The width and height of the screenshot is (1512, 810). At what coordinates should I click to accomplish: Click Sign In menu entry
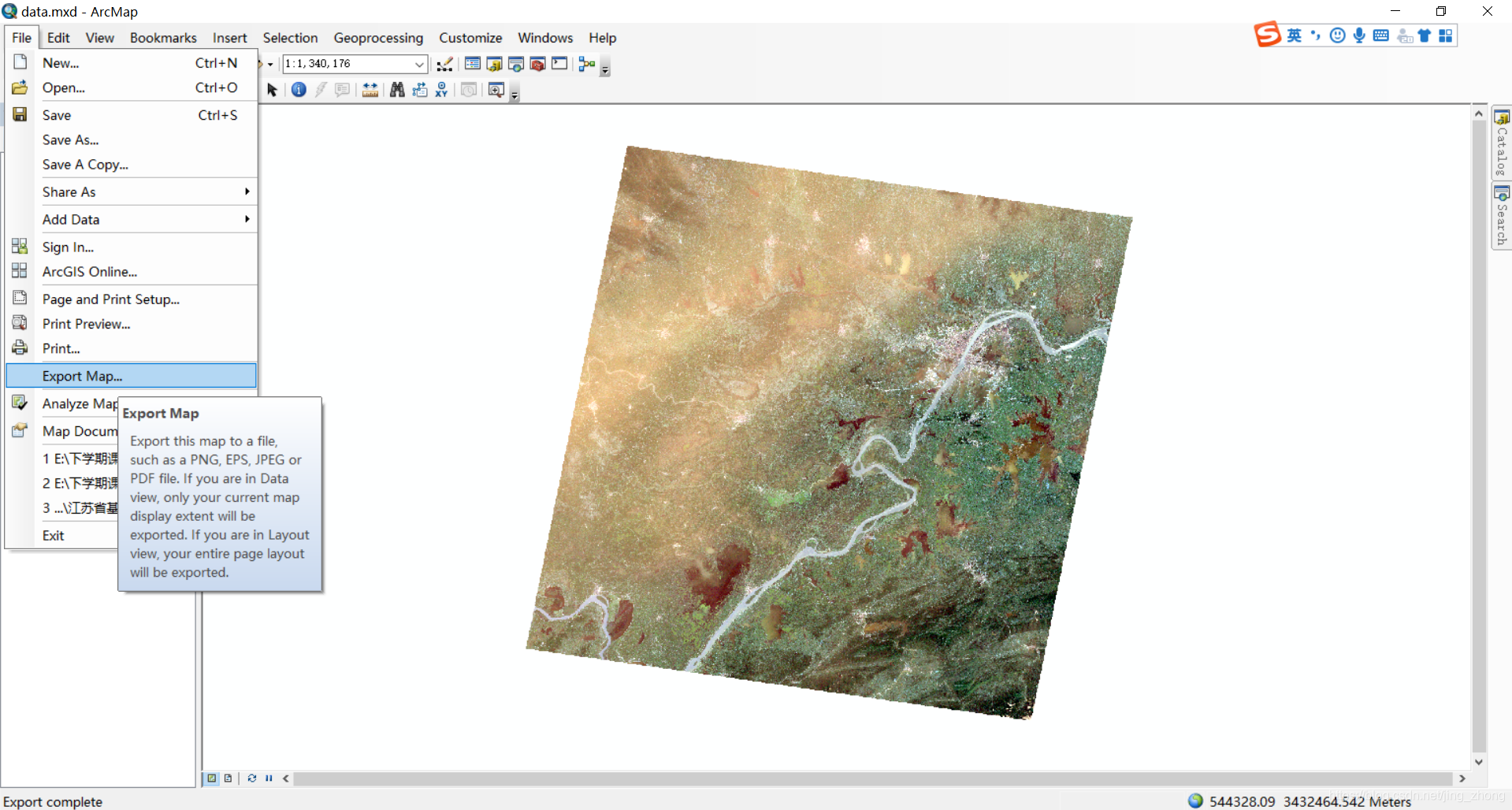[x=131, y=247]
